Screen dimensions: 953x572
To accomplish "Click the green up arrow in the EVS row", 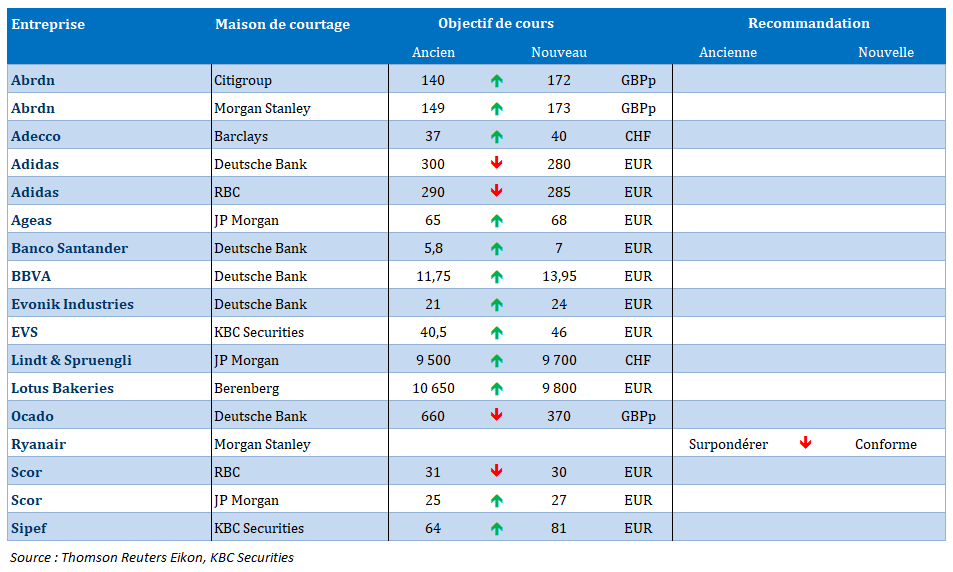I will (x=497, y=332).
